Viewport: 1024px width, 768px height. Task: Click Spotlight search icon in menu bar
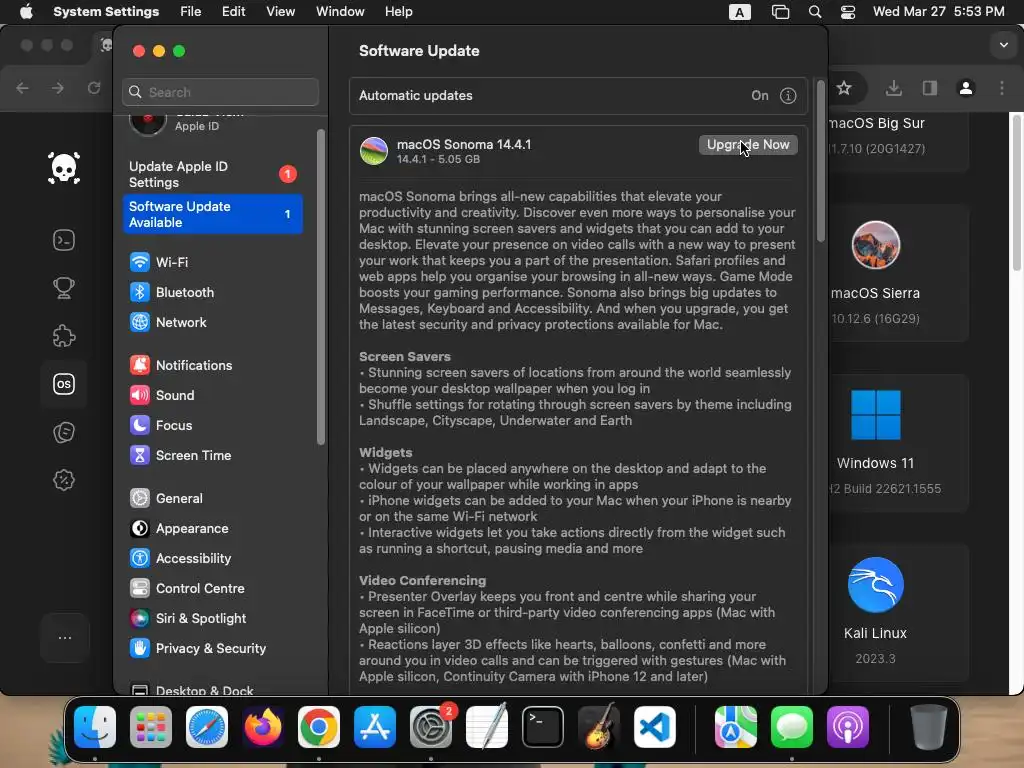(814, 12)
